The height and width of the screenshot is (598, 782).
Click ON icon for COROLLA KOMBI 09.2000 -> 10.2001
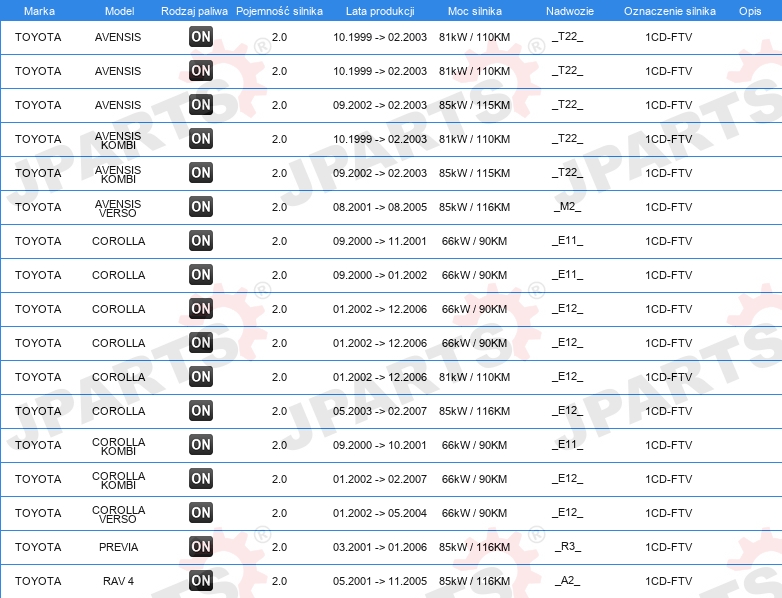pos(201,444)
